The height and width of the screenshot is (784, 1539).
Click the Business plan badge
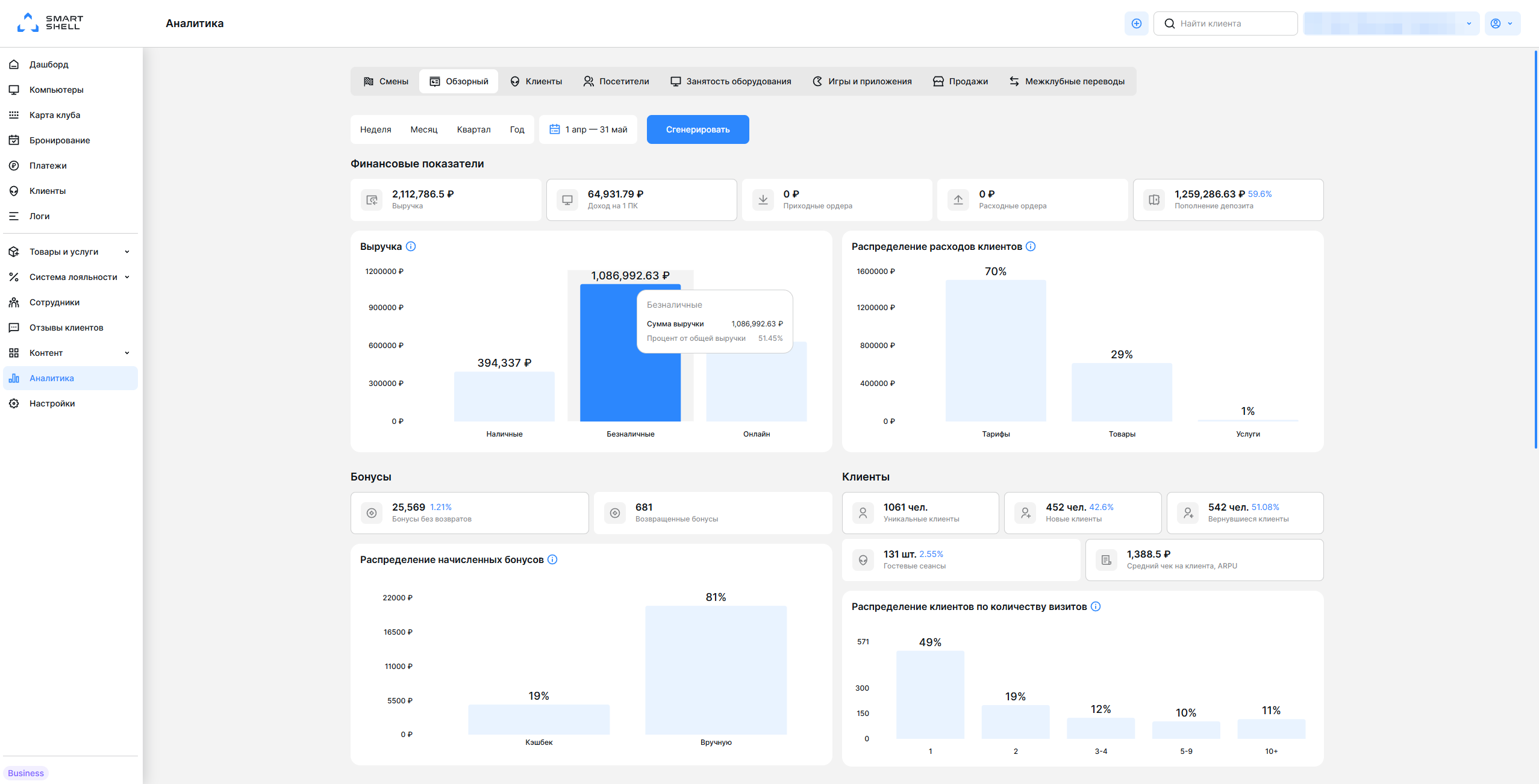[x=26, y=773]
